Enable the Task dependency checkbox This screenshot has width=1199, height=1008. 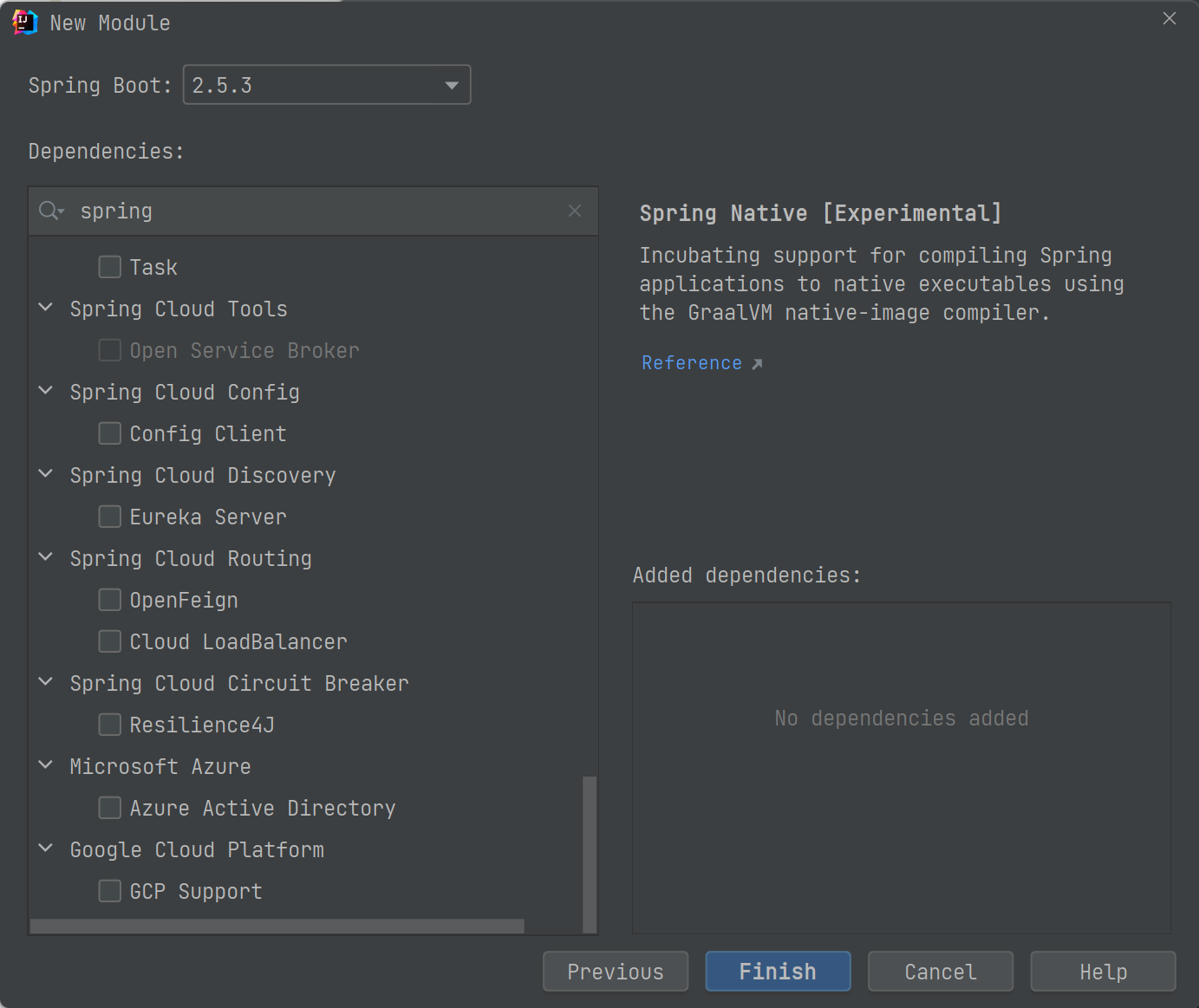(x=110, y=267)
